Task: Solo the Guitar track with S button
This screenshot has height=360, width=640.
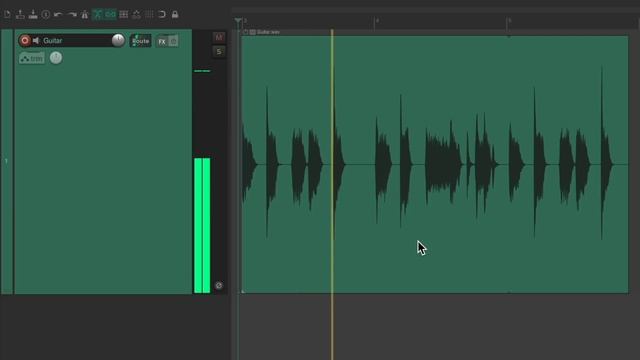Action: 219,51
